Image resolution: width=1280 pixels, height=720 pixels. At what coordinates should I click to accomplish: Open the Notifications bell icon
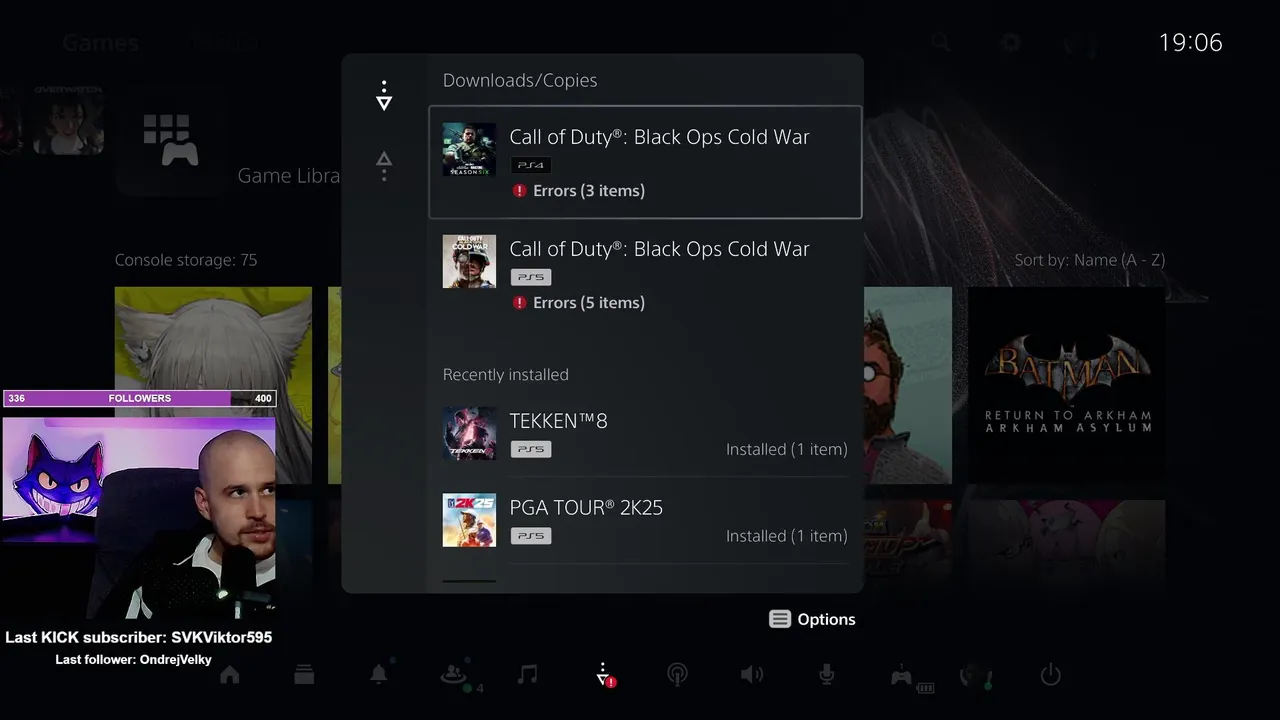point(379,675)
